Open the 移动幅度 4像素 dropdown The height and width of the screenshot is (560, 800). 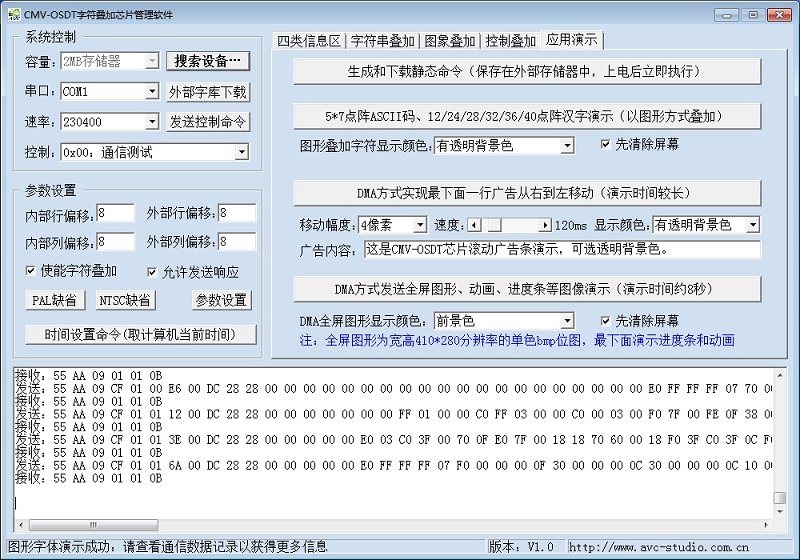click(x=420, y=225)
